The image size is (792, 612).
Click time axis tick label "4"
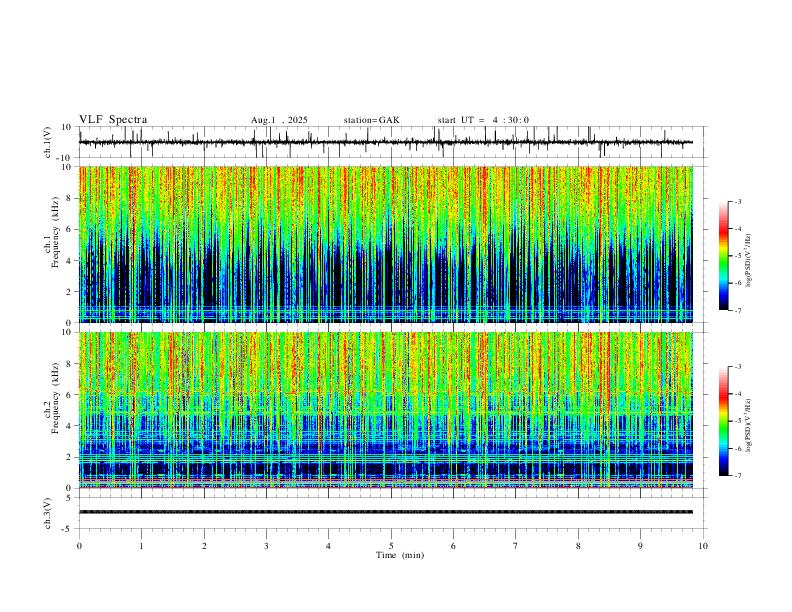coord(328,546)
